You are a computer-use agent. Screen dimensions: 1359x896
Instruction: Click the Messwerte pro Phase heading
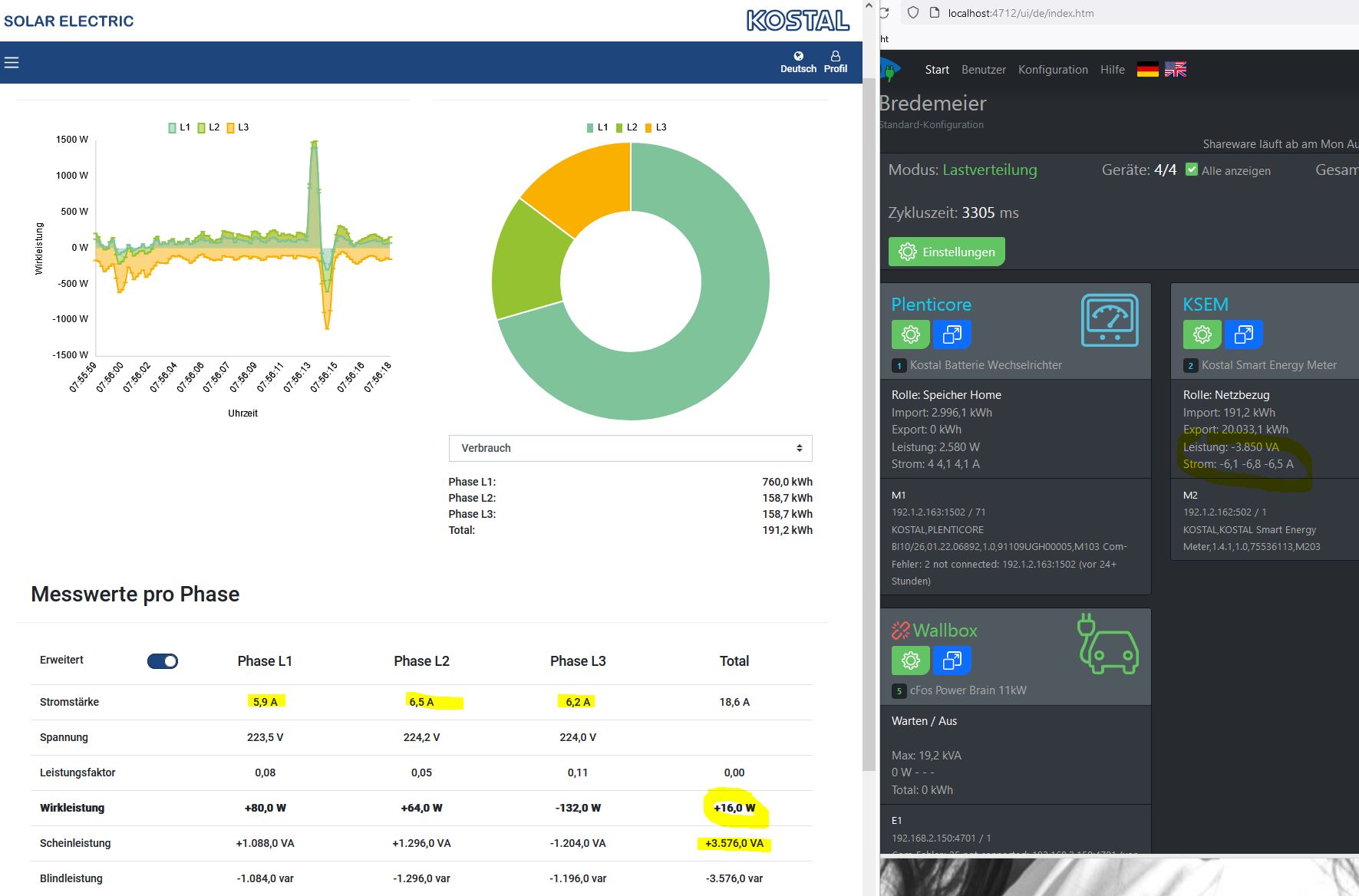pos(135,595)
